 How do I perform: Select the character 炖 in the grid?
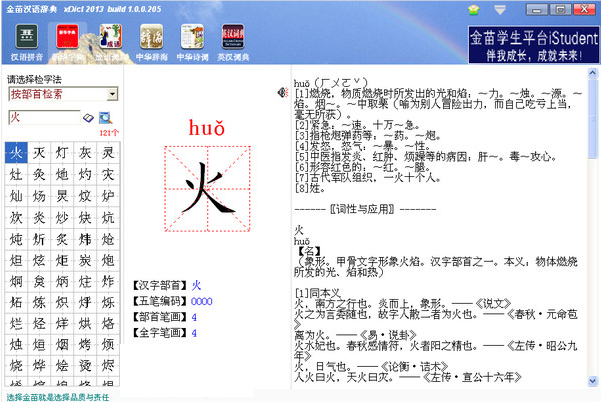click(16, 239)
